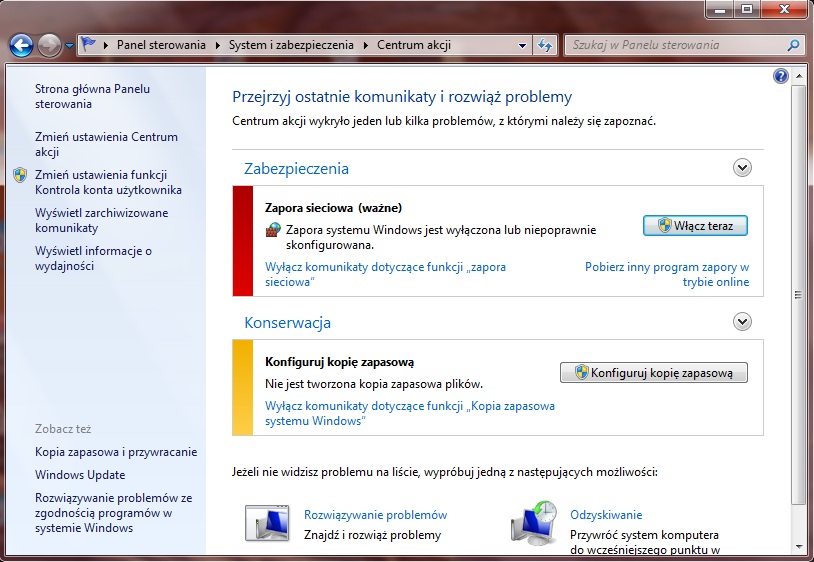Go back using the Back arrow button
The height and width of the screenshot is (562, 814).
(x=21, y=46)
